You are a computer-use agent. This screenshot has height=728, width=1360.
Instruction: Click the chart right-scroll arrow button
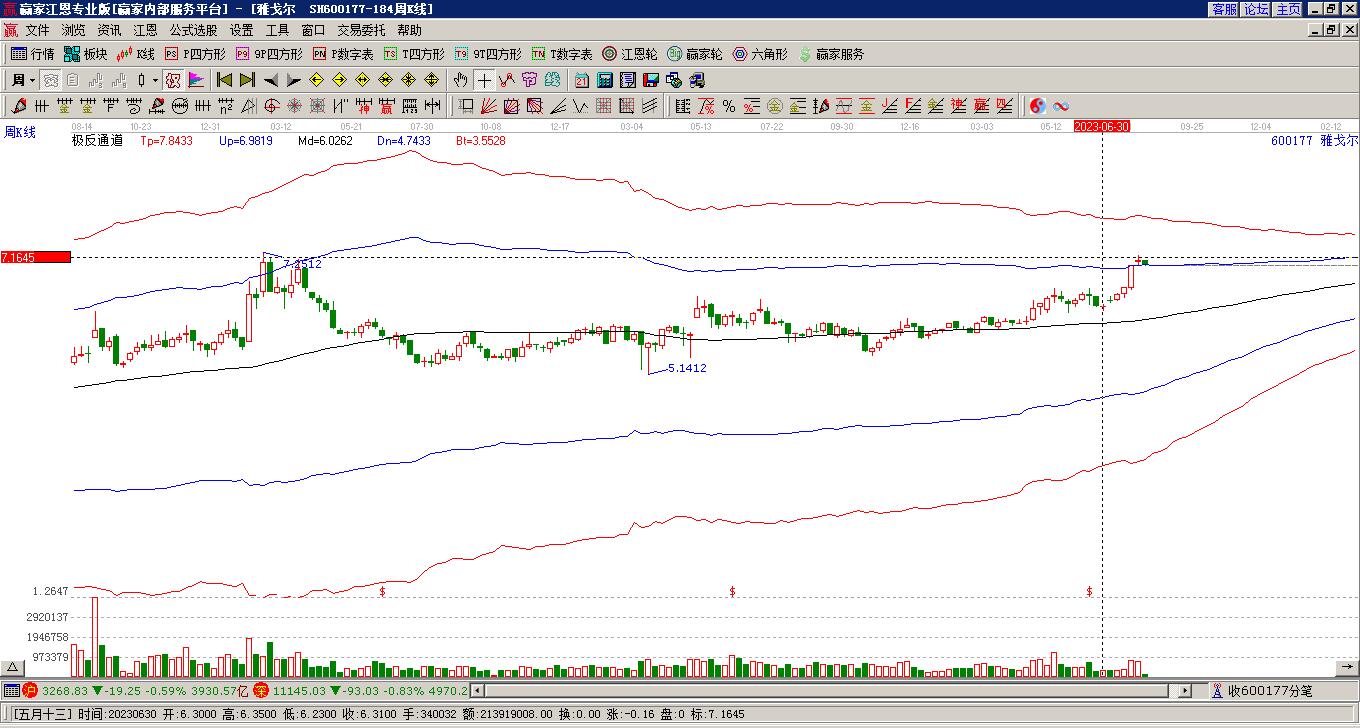coord(1346,667)
